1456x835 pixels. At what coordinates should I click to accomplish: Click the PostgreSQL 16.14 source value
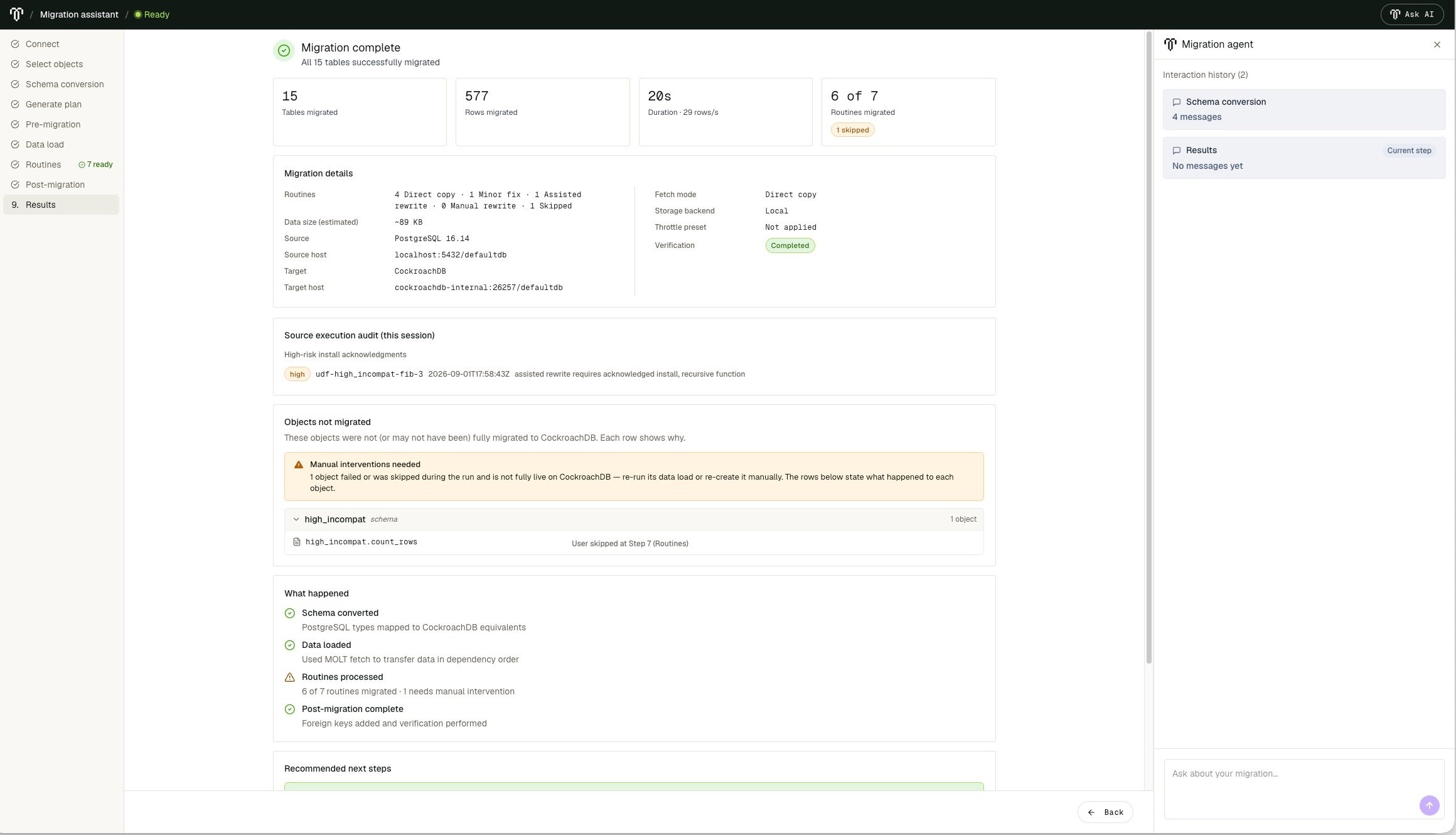[432, 239]
